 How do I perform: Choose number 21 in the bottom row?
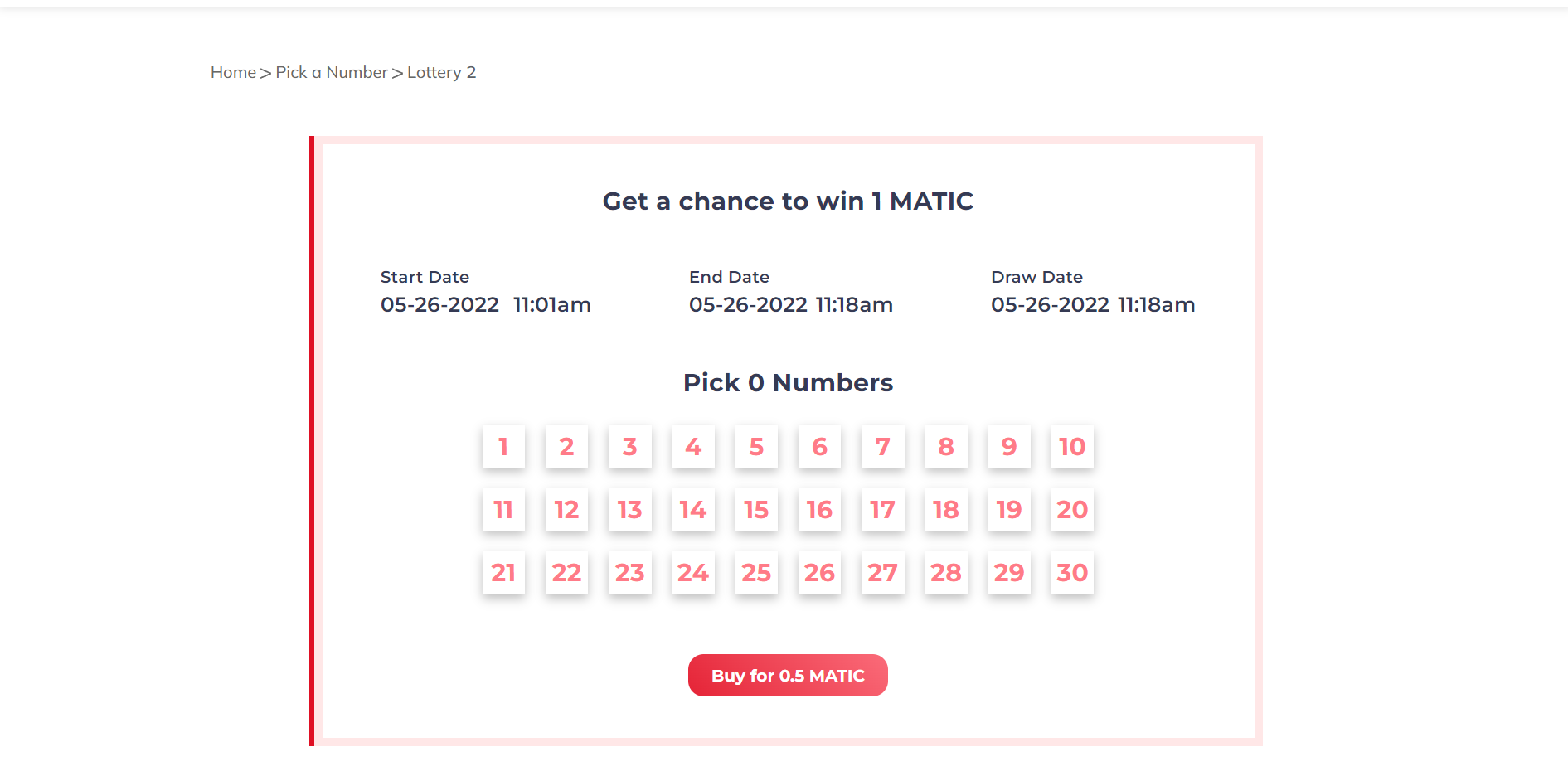click(x=502, y=572)
